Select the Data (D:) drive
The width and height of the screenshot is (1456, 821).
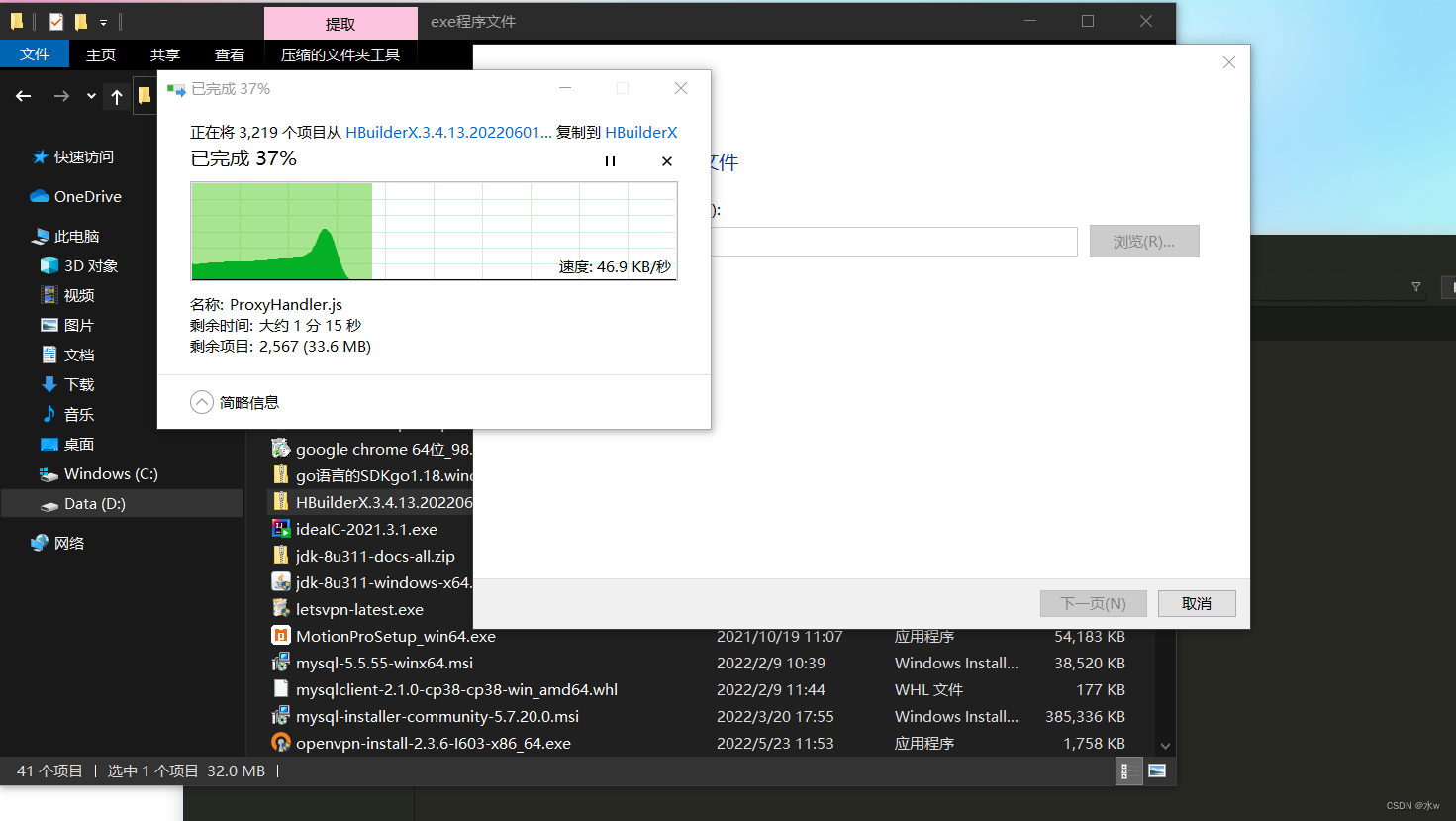94,503
